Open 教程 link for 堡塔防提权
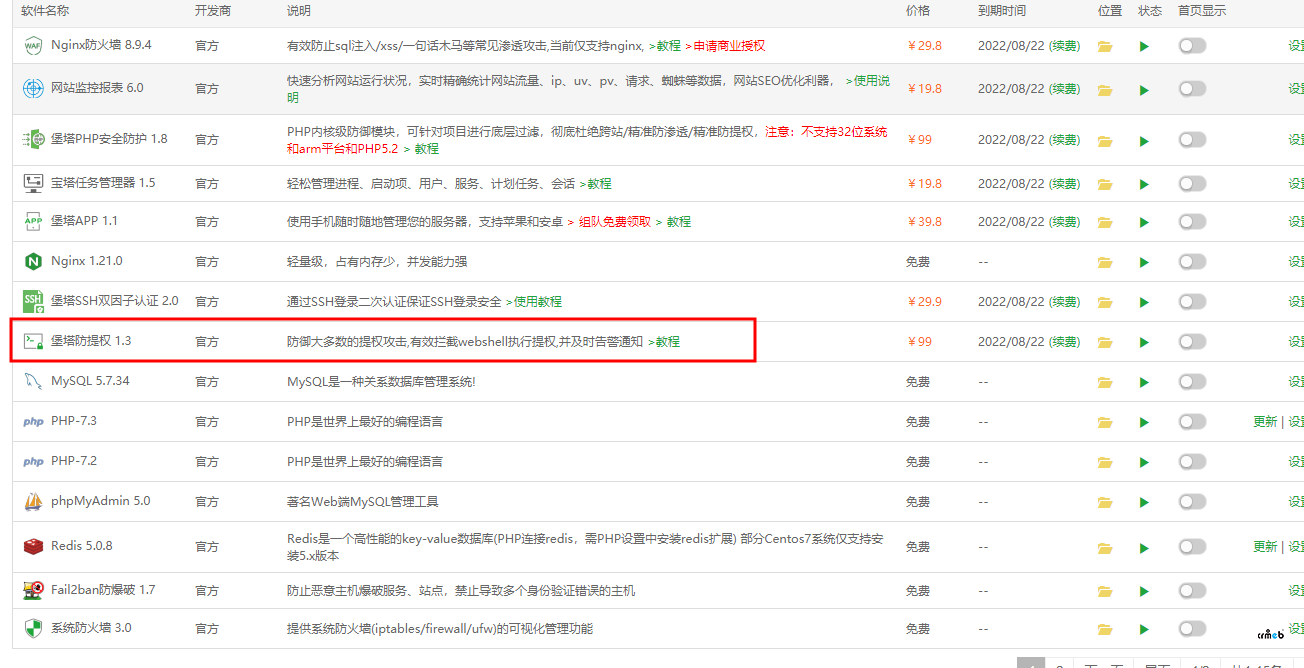Viewport: 1304px width, 668px height. (664, 341)
